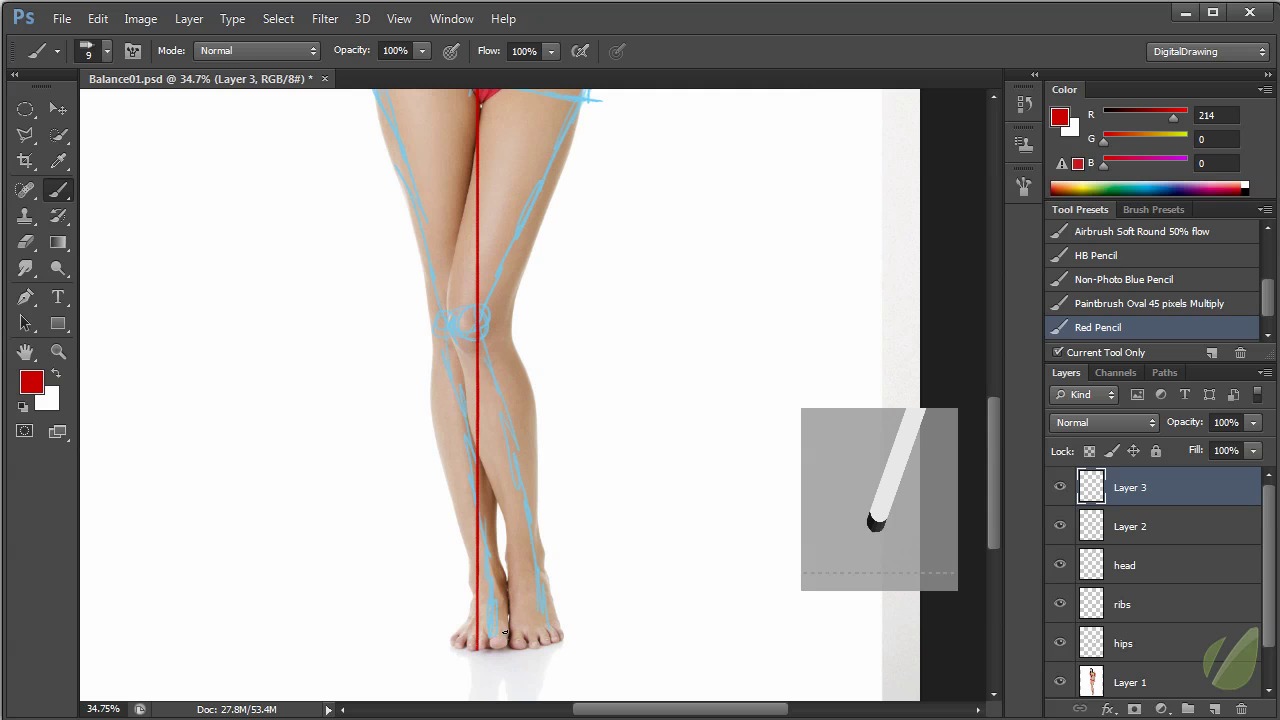The height and width of the screenshot is (720, 1280).
Task: Choose the HB Pencil preset
Action: [x=1095, y=256]
